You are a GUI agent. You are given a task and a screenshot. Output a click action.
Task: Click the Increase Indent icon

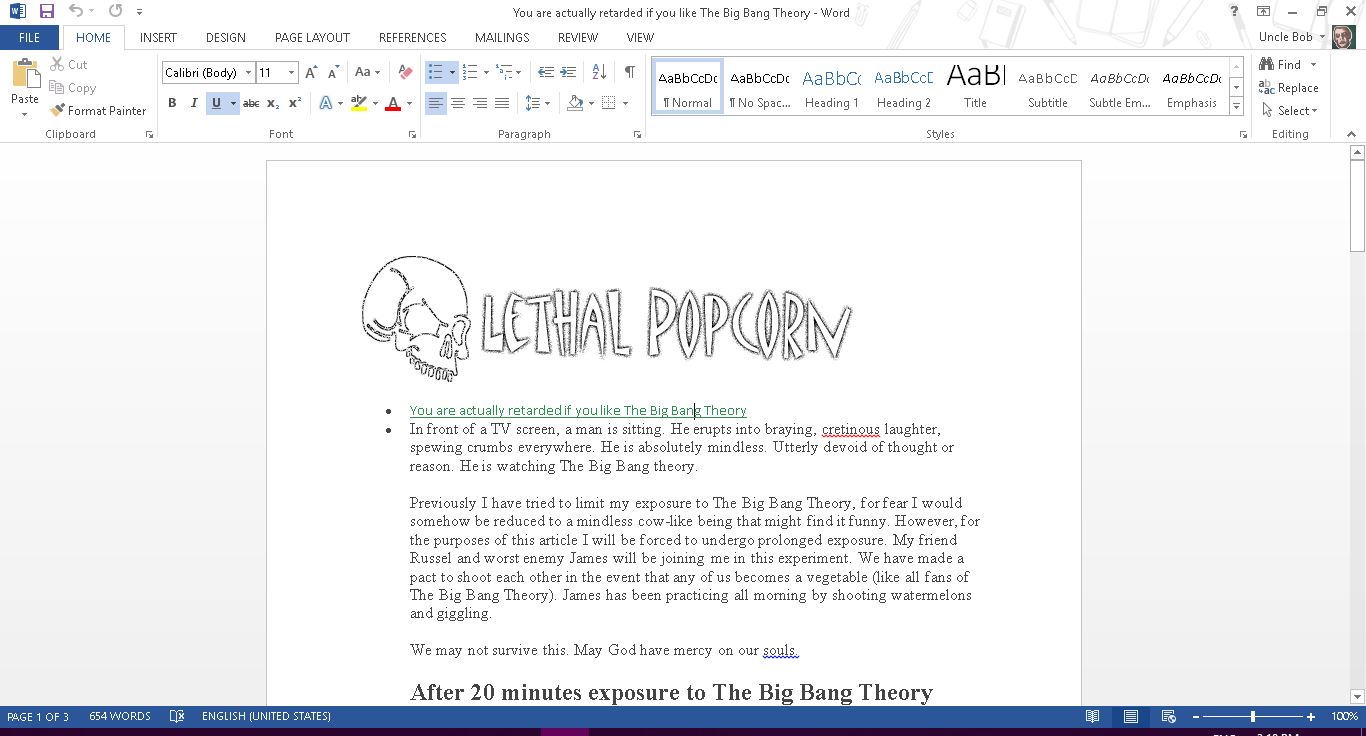568,72
